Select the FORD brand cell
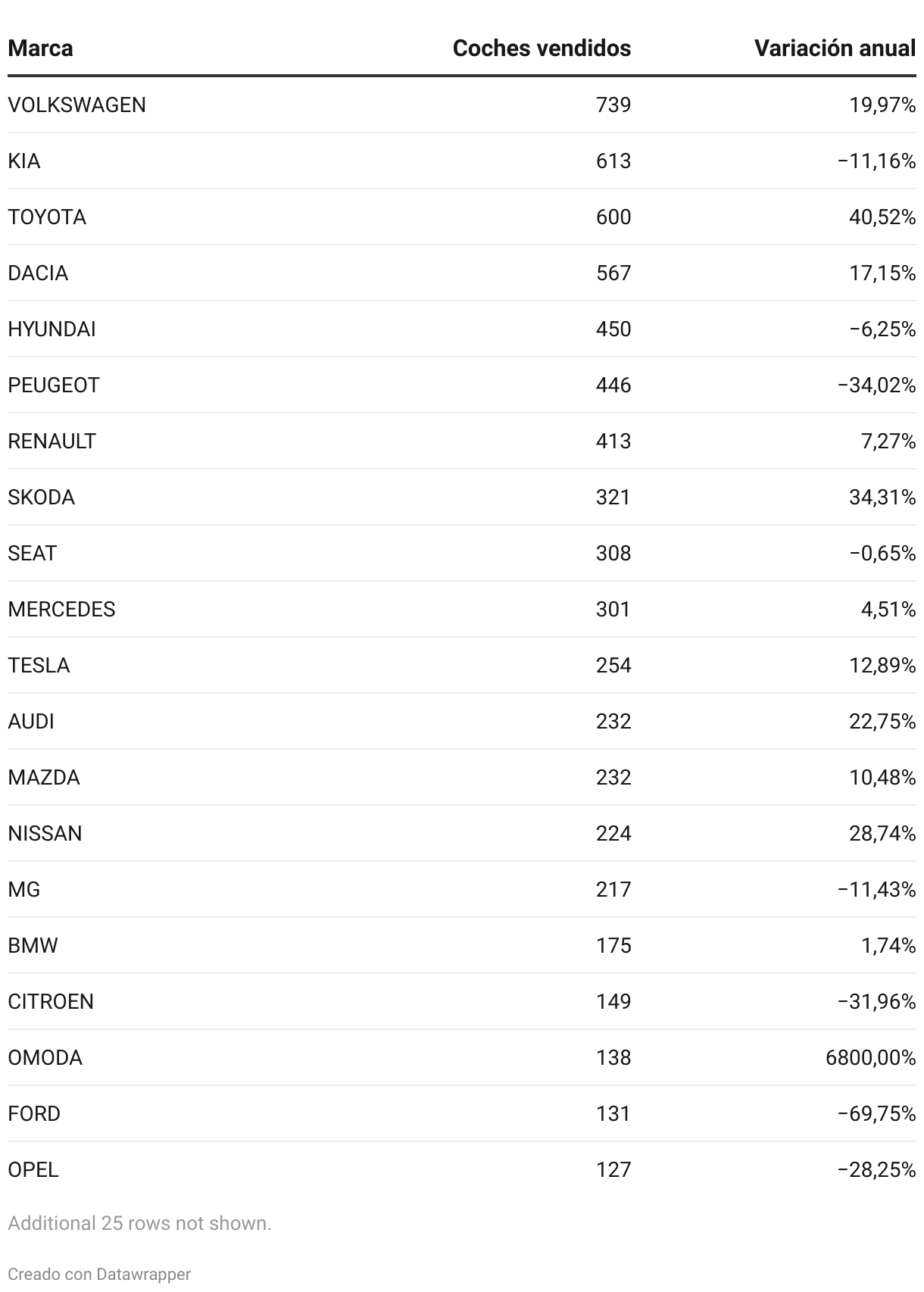The width and height of the screenshot is (924, 1292). coord(34,1113)
